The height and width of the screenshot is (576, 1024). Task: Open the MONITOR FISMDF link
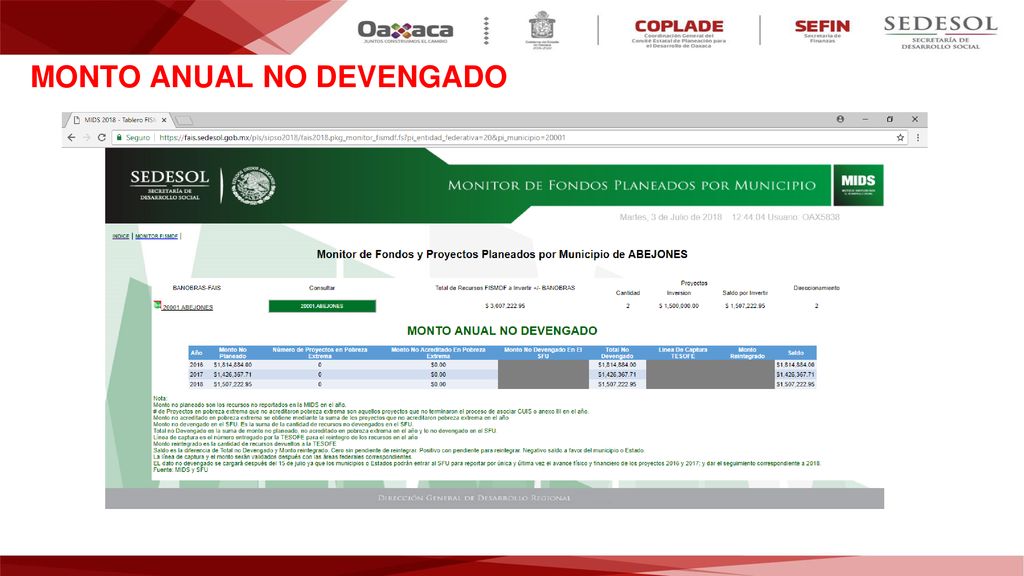point(156,236)
